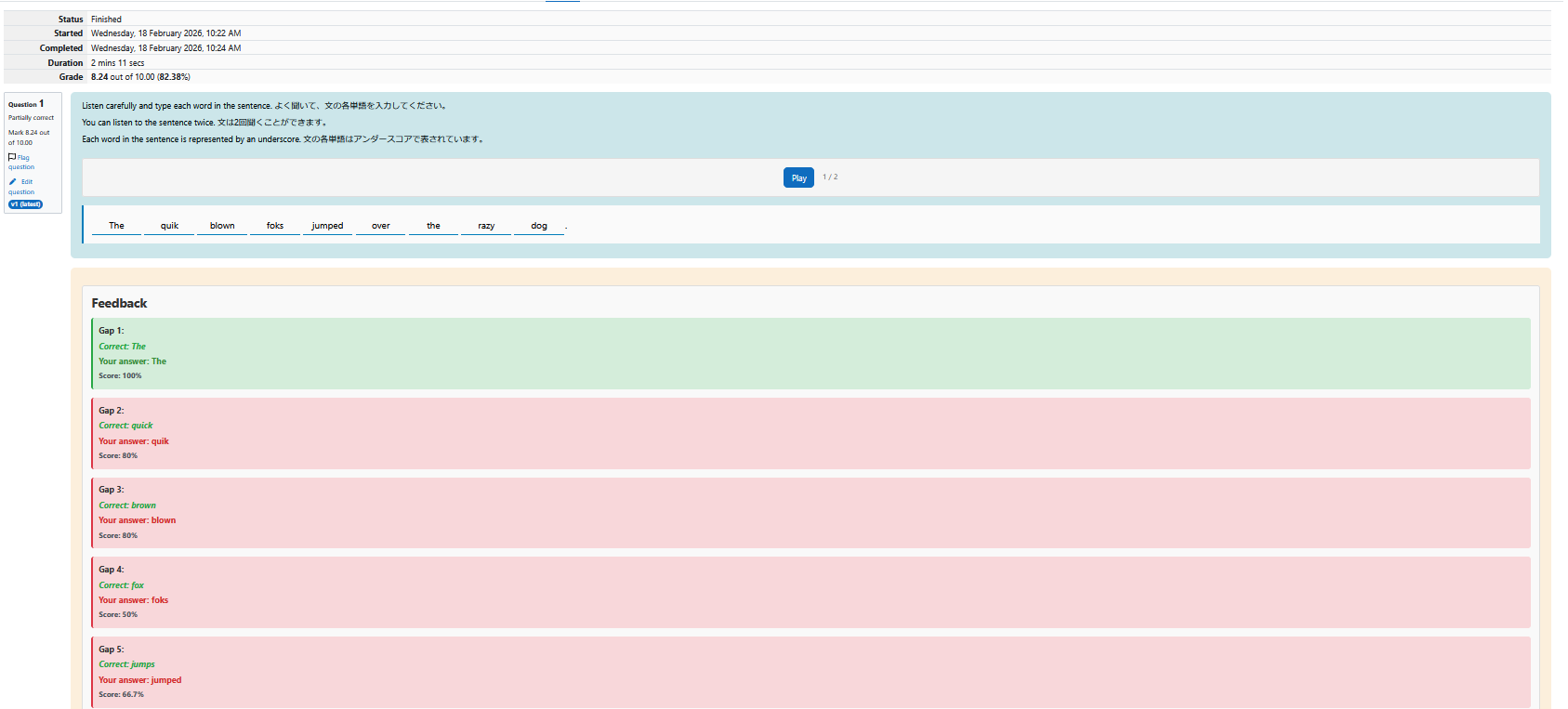1568x709 pixels.
Task: Select the lowercase 'the' gap field
Action: [433, 226]
